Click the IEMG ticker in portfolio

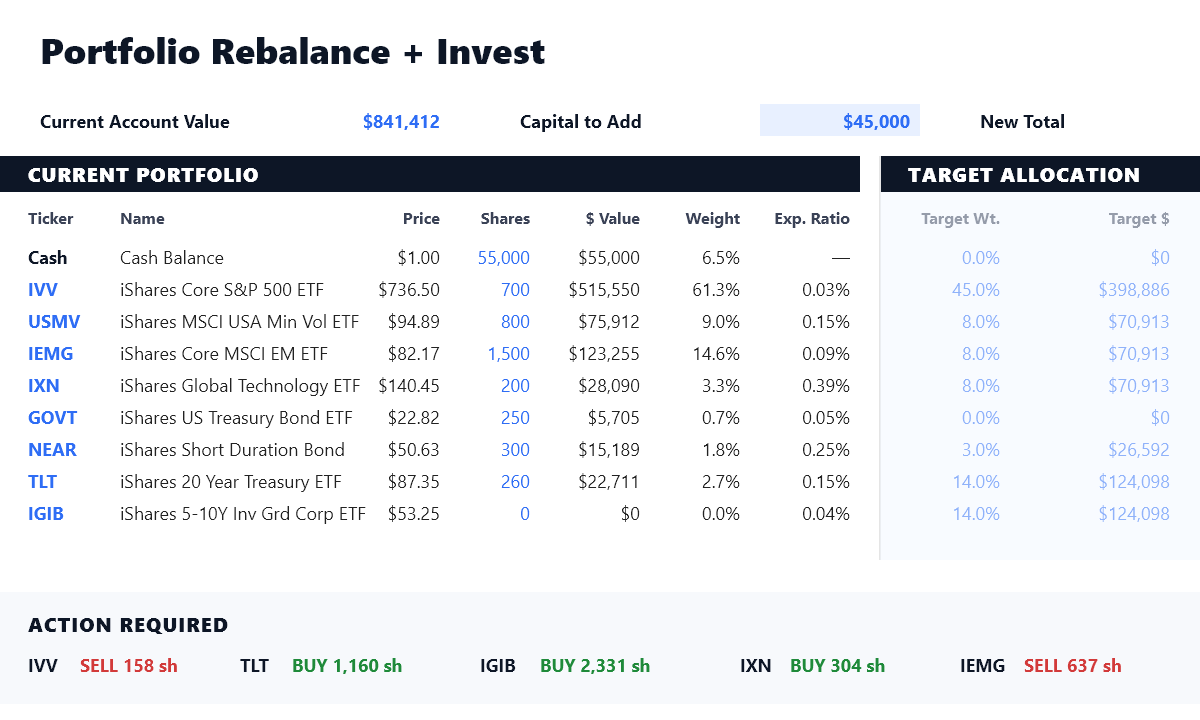pos(51,354)
